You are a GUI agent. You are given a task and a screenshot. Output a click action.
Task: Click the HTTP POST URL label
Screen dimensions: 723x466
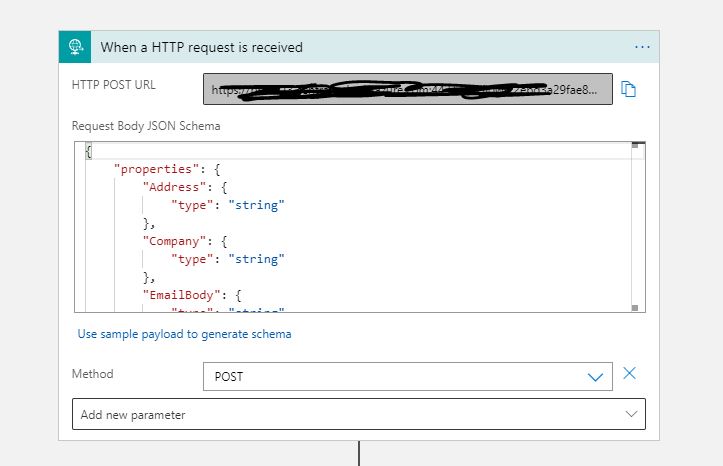point(113,85)
